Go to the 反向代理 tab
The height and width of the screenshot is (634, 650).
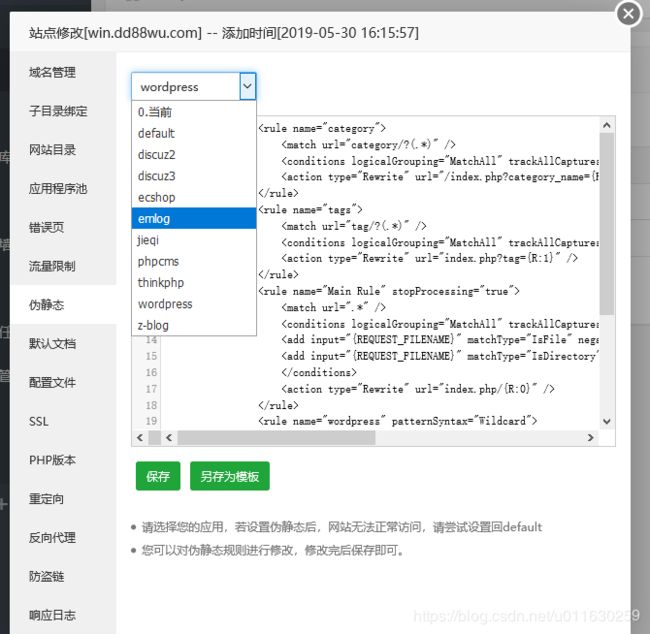pyautogui.click(x=63, y=537)
